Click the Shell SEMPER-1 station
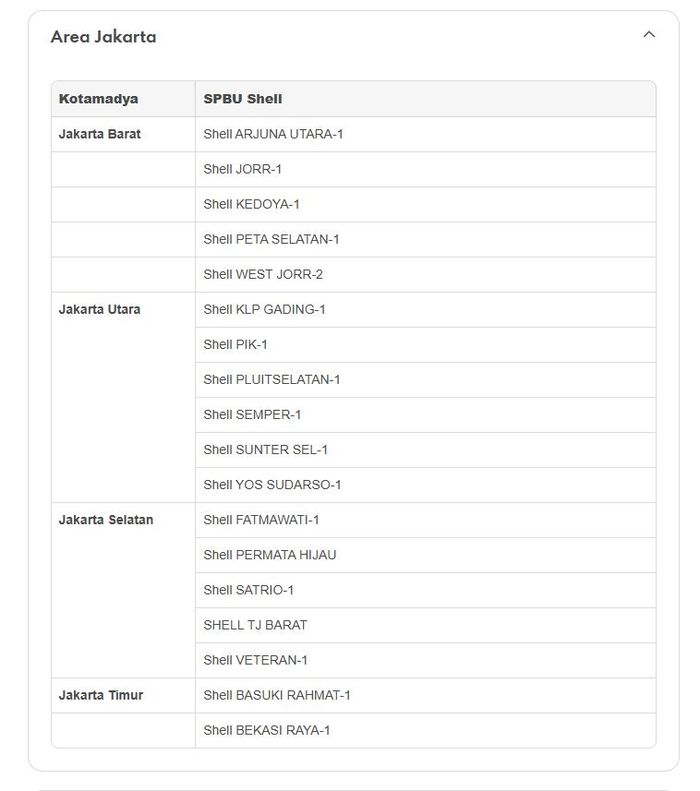This screenshot has height=791, width=700. tap(252, 414)
